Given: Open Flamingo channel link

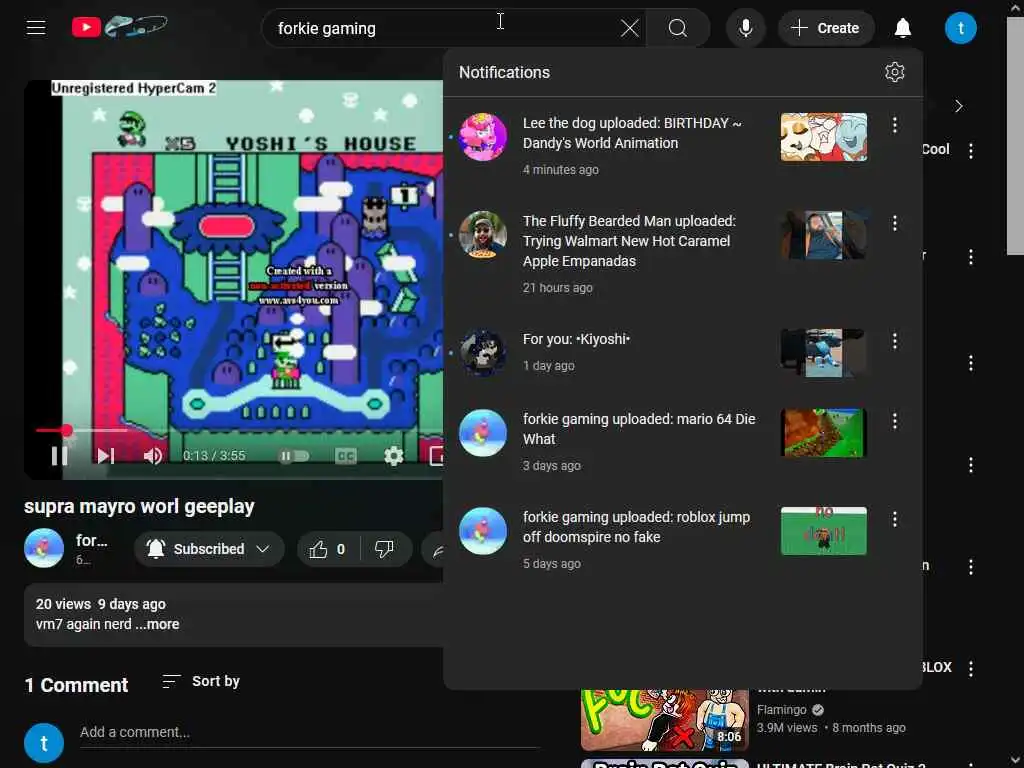Looking at the screenshot, I should click(x=782, y=709).
